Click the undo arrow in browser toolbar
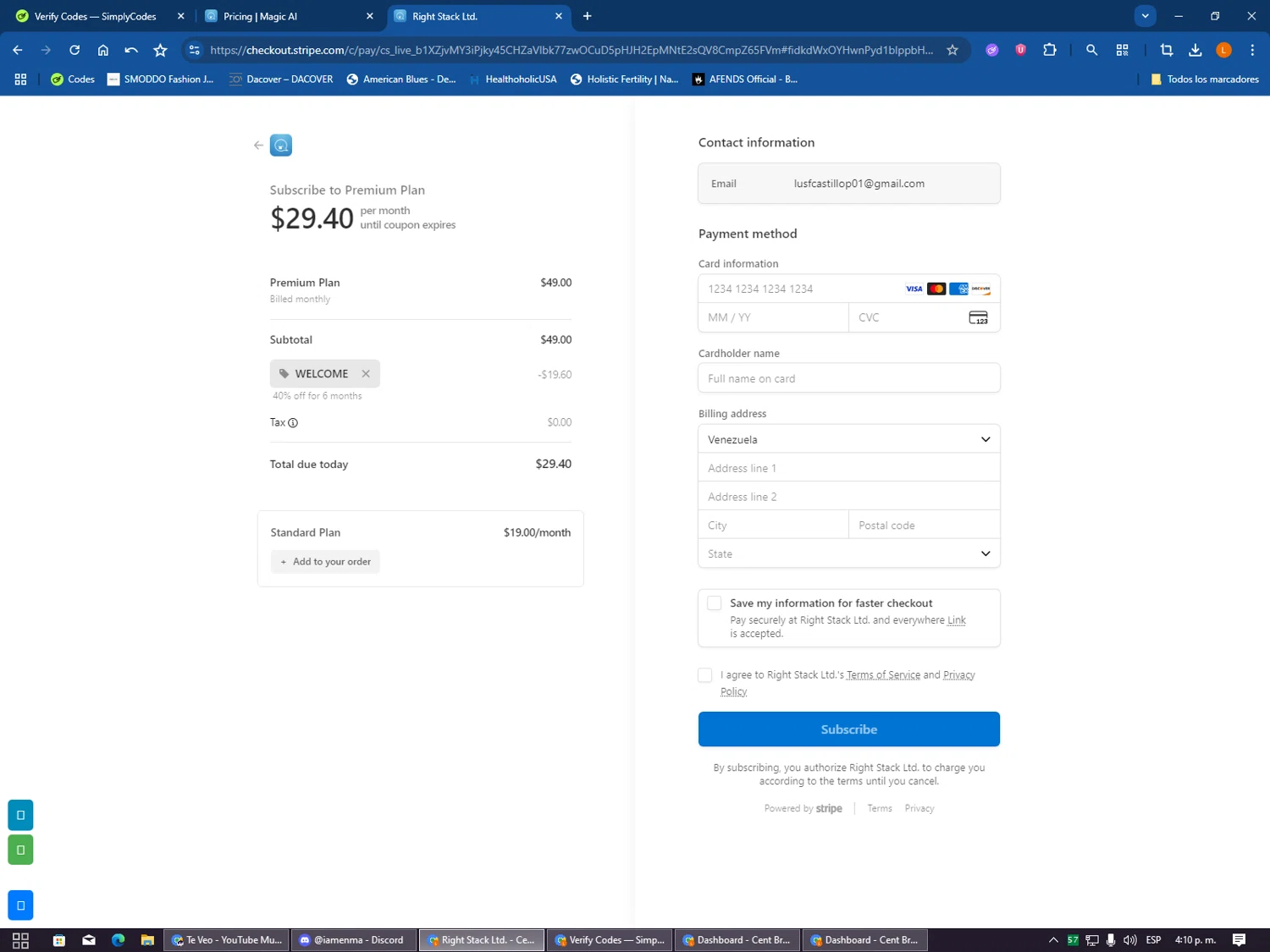Viewport: 1270px width, 952px height. click(x=131, y=50)
